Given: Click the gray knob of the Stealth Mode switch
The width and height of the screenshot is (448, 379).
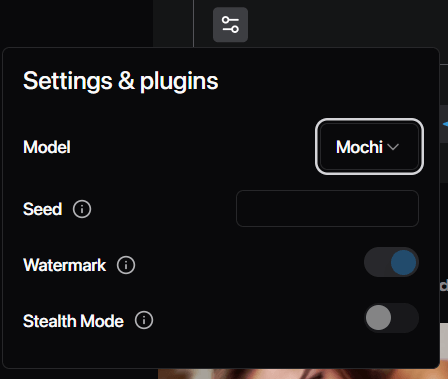Looking at the screenshot, I should [x=378, y=318].
